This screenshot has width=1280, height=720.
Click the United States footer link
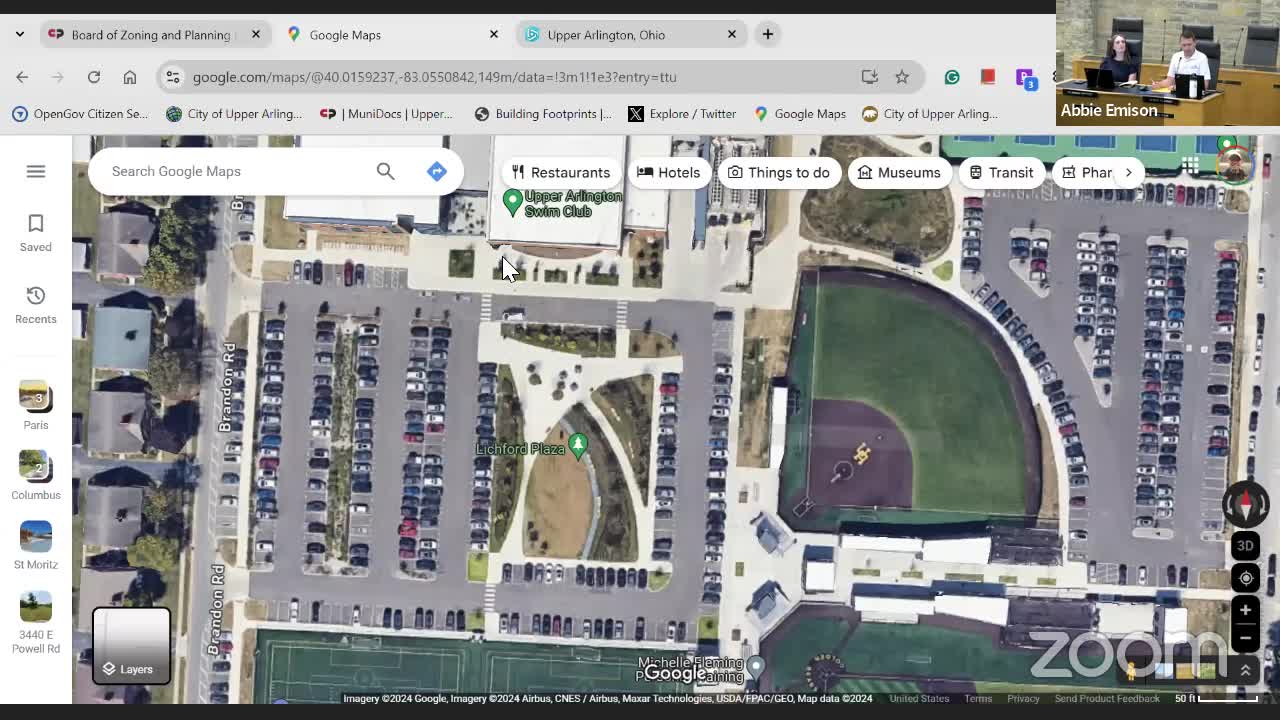(x=919, y=699)
